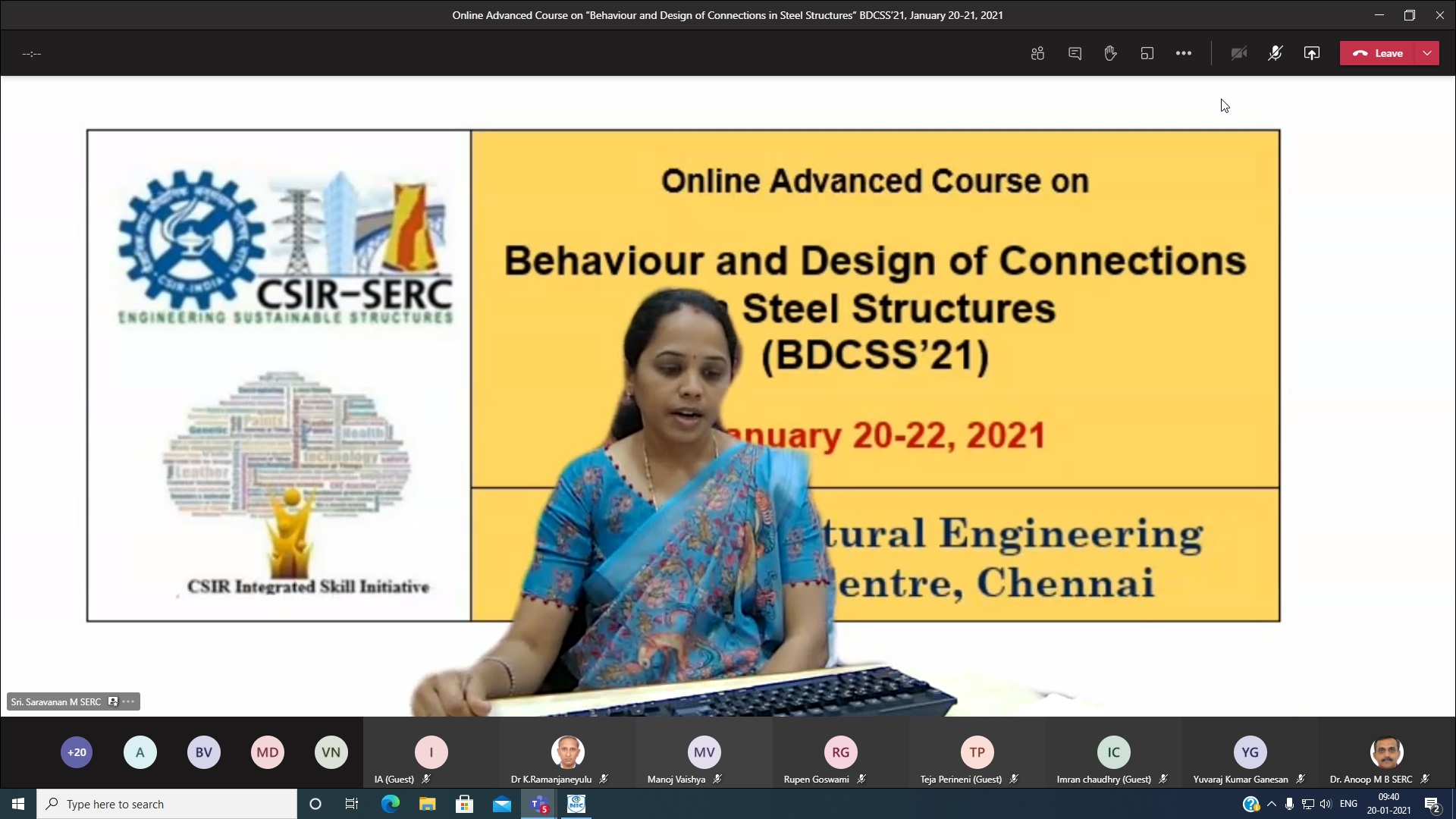Toggle microphone mute

pyautogui.click(x=1276, y=53)
